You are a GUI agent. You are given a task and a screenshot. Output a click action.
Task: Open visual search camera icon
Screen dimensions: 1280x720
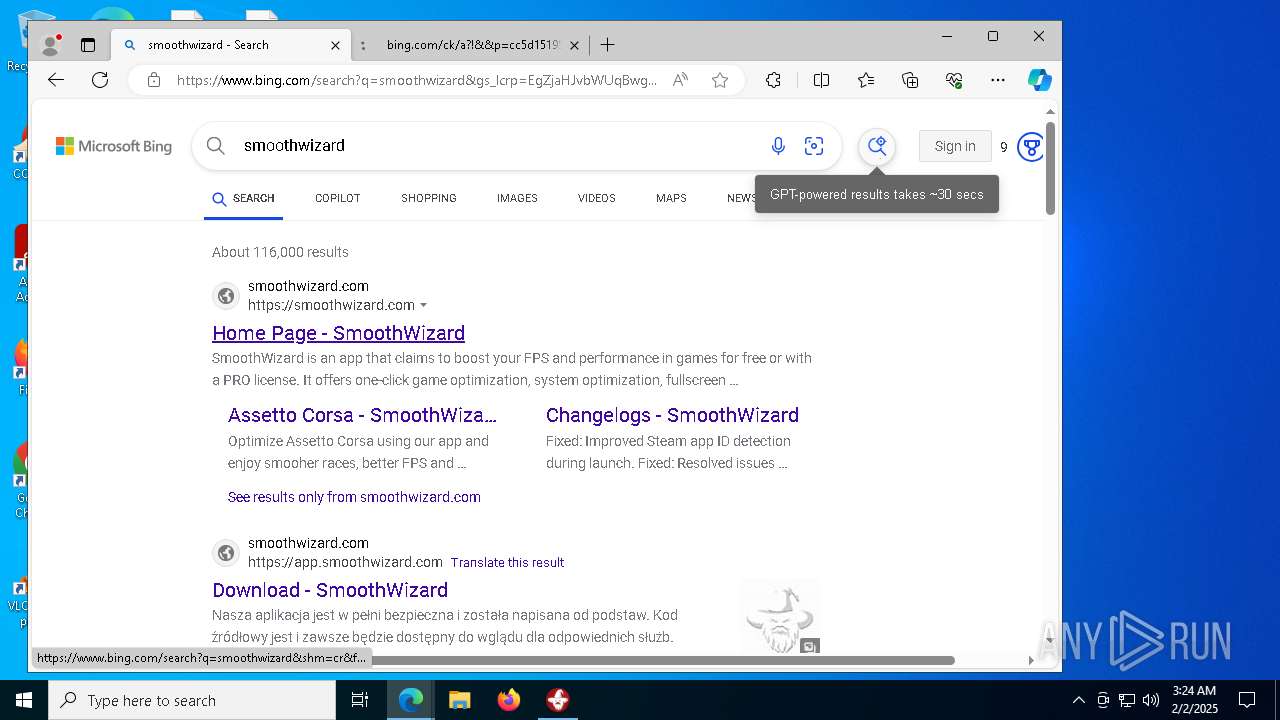click(814, 146)
